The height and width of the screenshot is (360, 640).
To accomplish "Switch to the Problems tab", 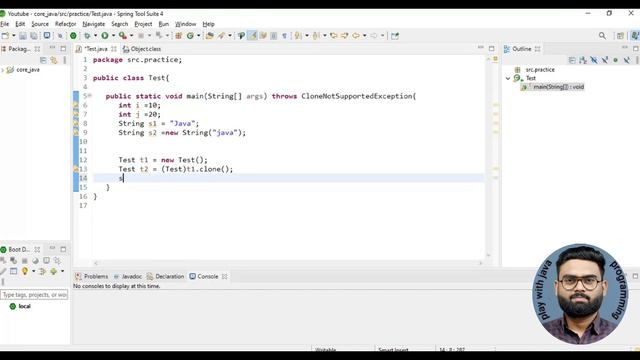I will pyautogui.click(x=91, y=277).
